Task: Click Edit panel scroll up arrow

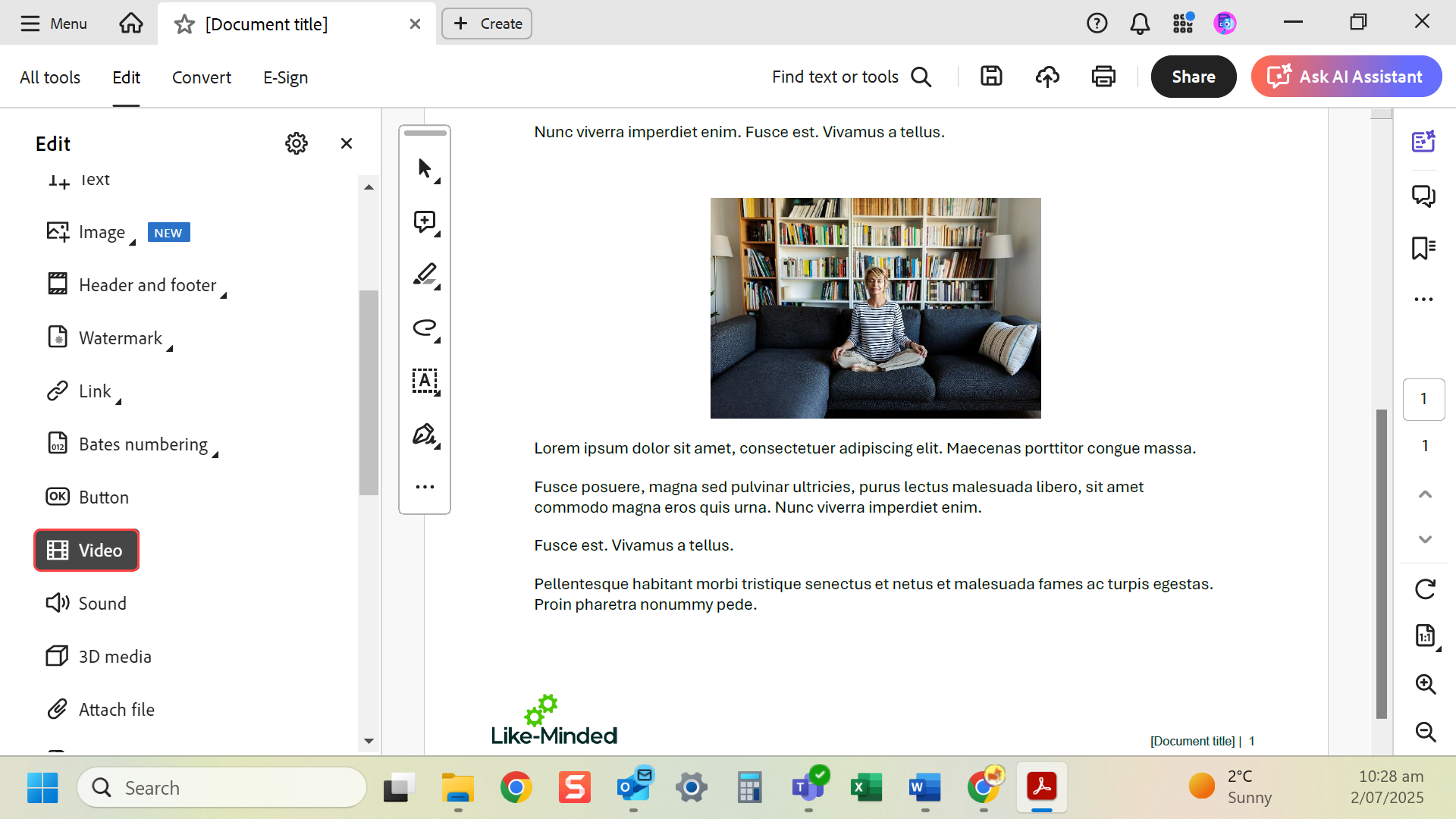Action: [x=369, y=187]
